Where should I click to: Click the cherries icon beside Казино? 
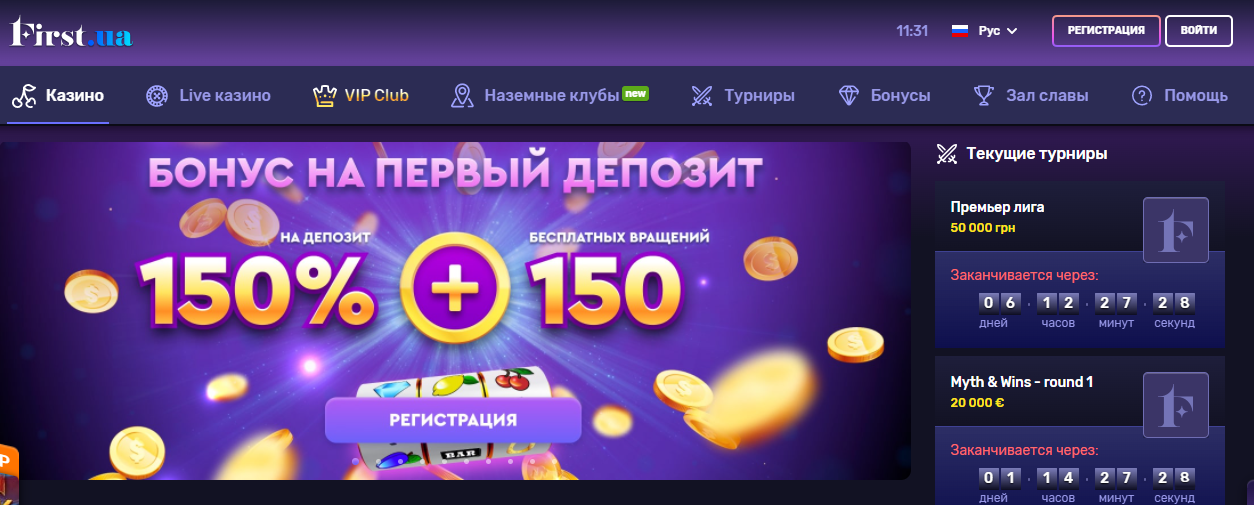[24, 96]
